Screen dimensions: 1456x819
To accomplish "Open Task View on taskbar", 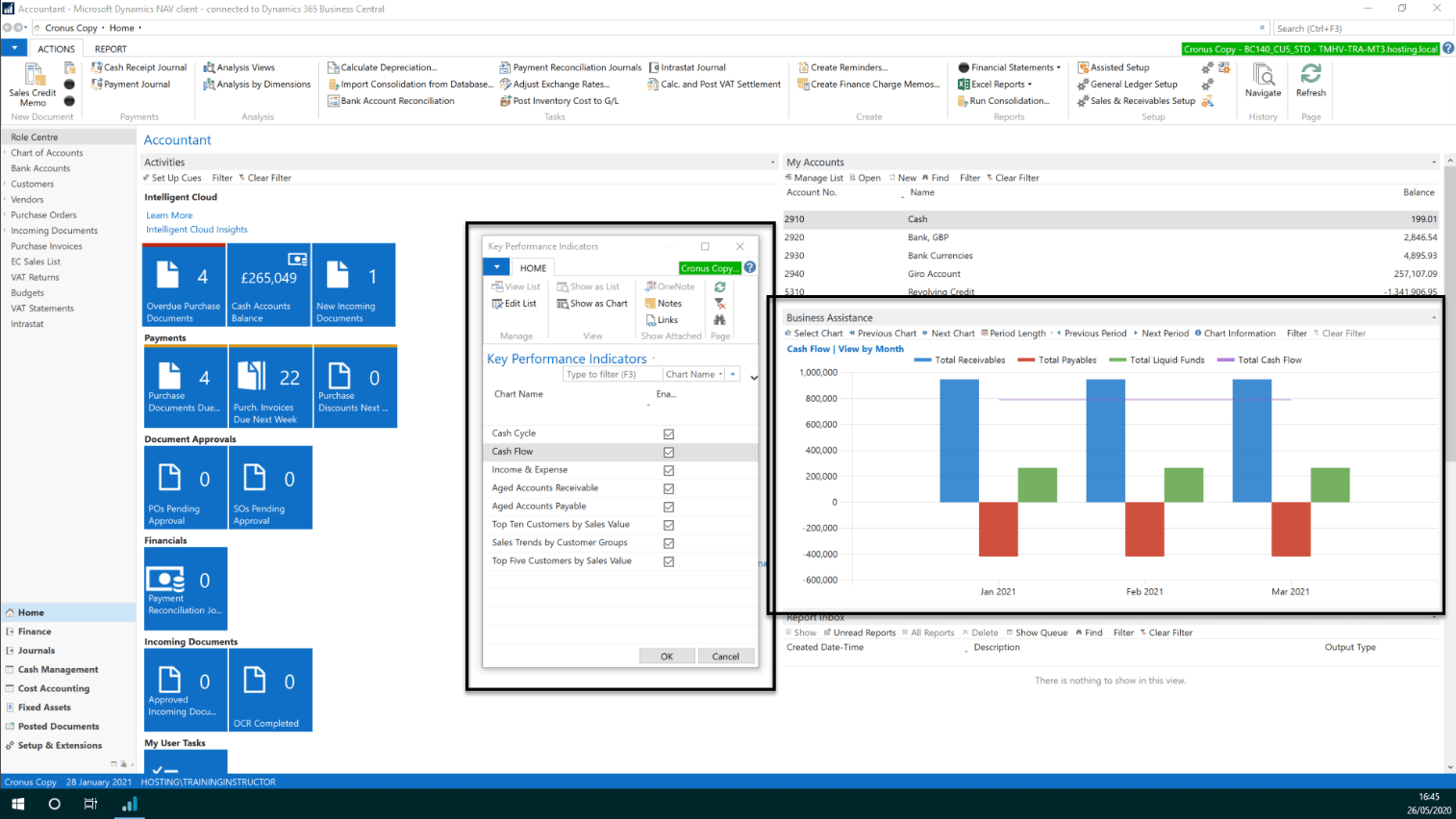I will click(90, 804).
